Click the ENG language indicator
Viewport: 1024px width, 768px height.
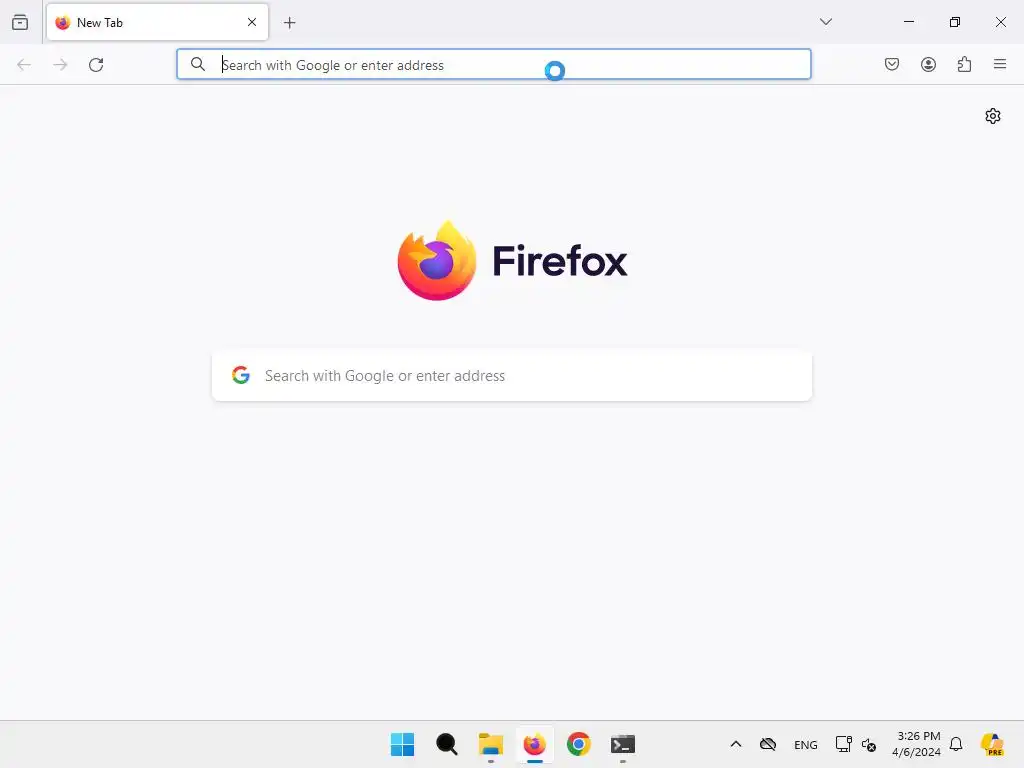tap(805, 744)
